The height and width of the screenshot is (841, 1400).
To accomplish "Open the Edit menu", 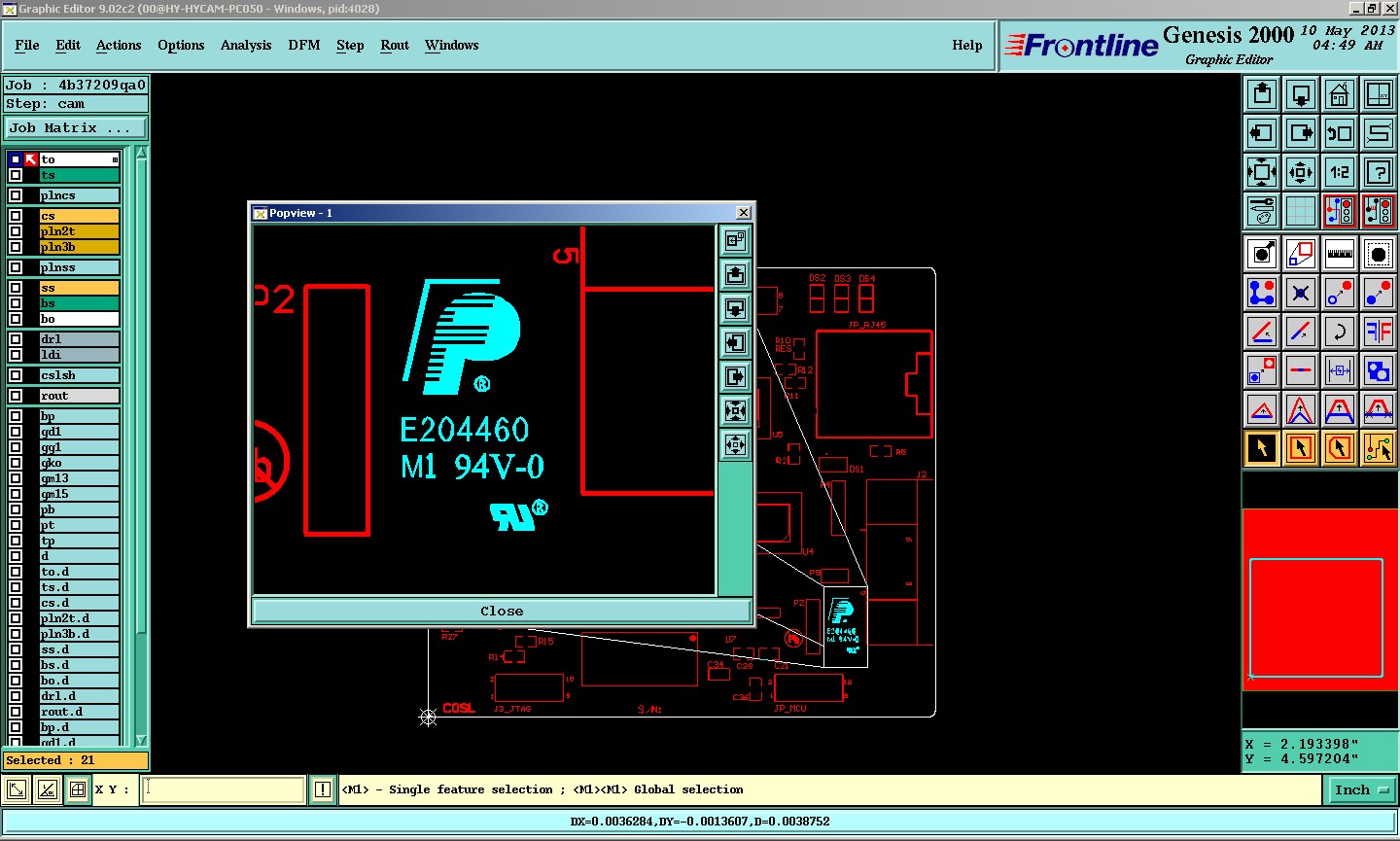I will click(x=68, y=45).
